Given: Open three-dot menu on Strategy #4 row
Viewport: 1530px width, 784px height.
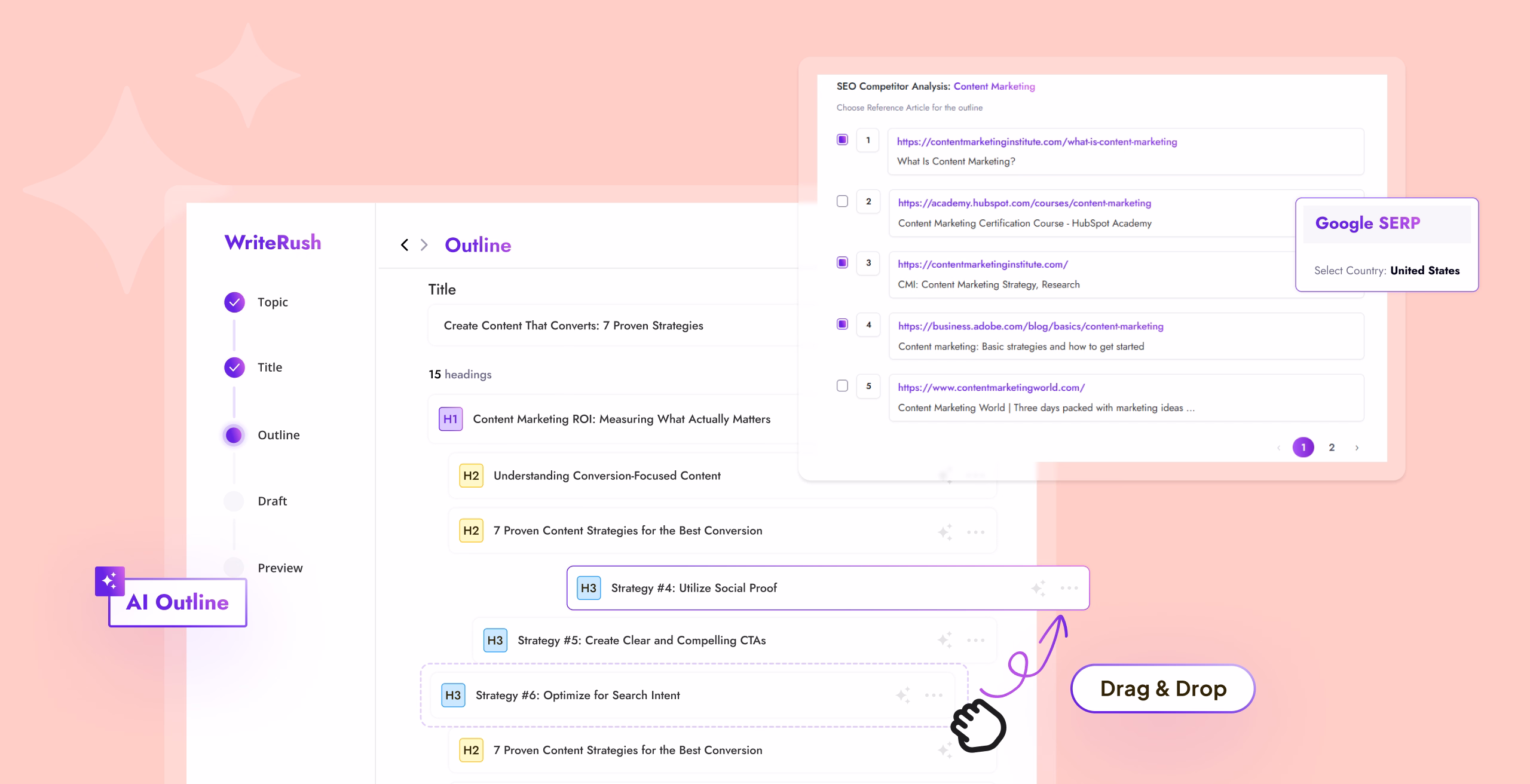Looking at the screenshot, I should tap(1069, 588).
